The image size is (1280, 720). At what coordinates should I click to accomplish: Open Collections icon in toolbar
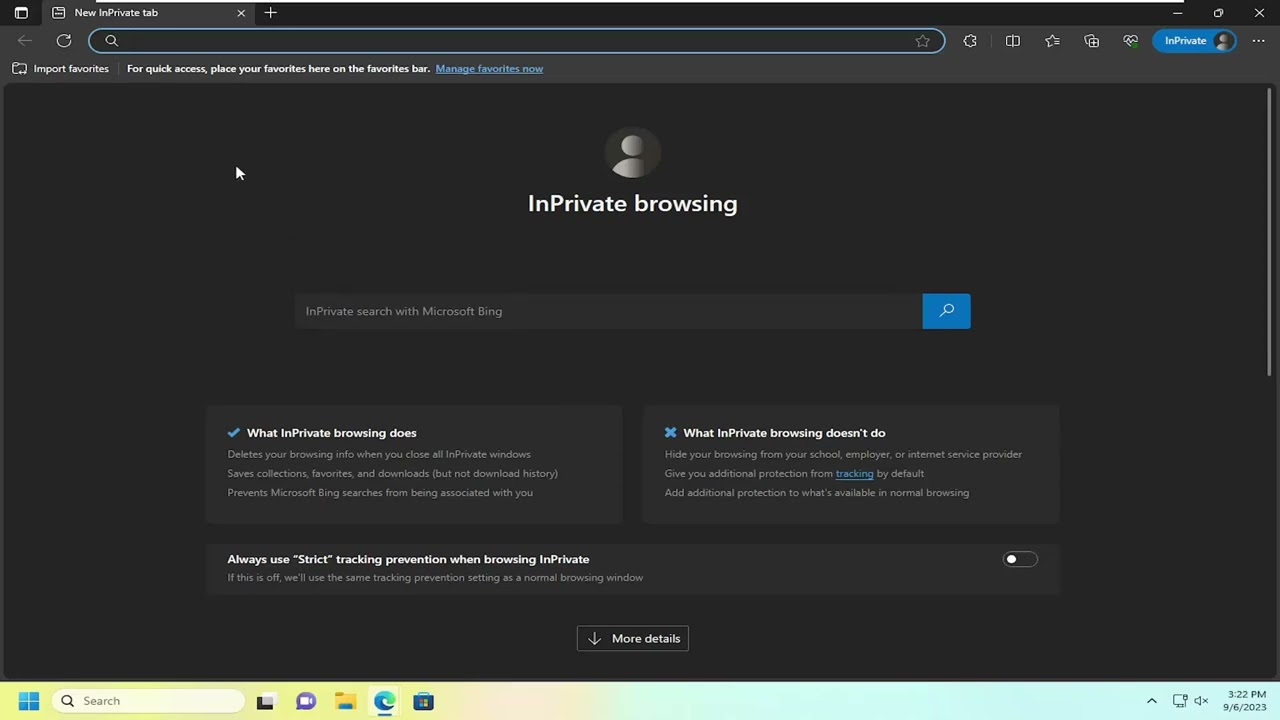pos(1092,41)
